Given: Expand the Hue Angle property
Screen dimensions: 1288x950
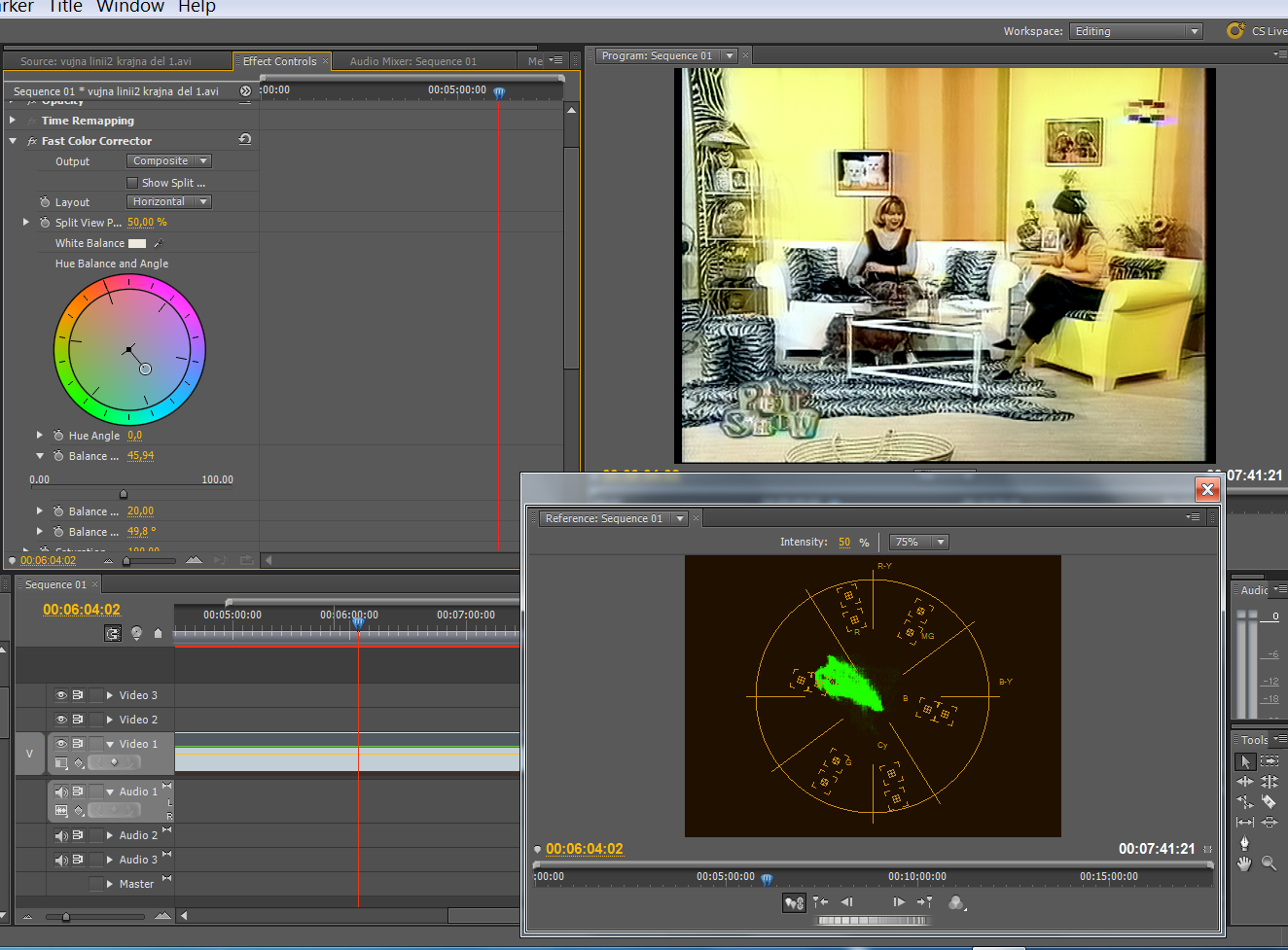Looking at the screenshot, I should pos(40,436).
